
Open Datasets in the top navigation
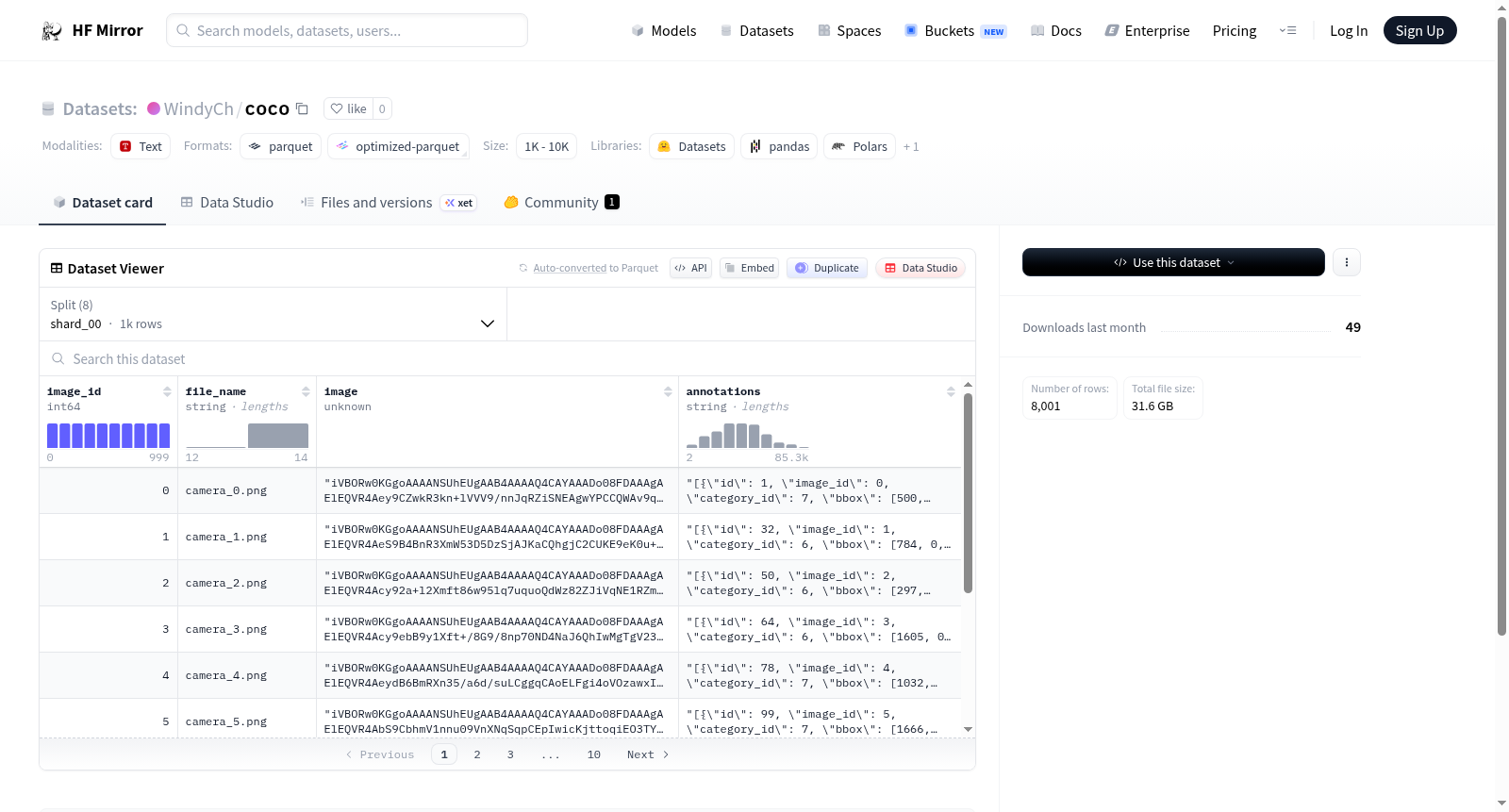[x=756, y=31]
